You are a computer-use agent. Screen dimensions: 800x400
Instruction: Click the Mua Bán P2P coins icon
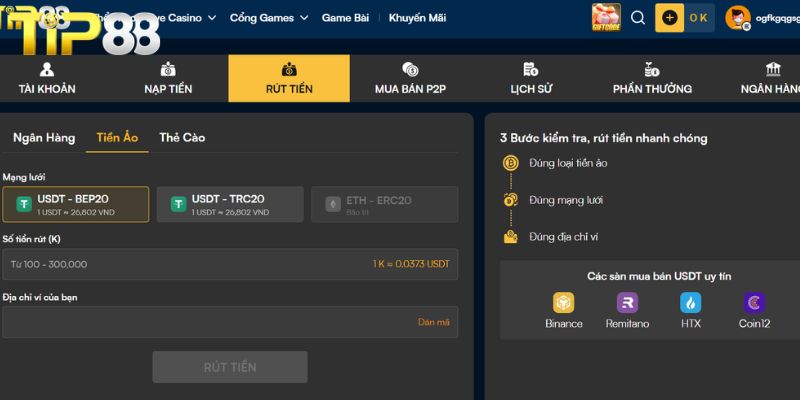point(410,69)
